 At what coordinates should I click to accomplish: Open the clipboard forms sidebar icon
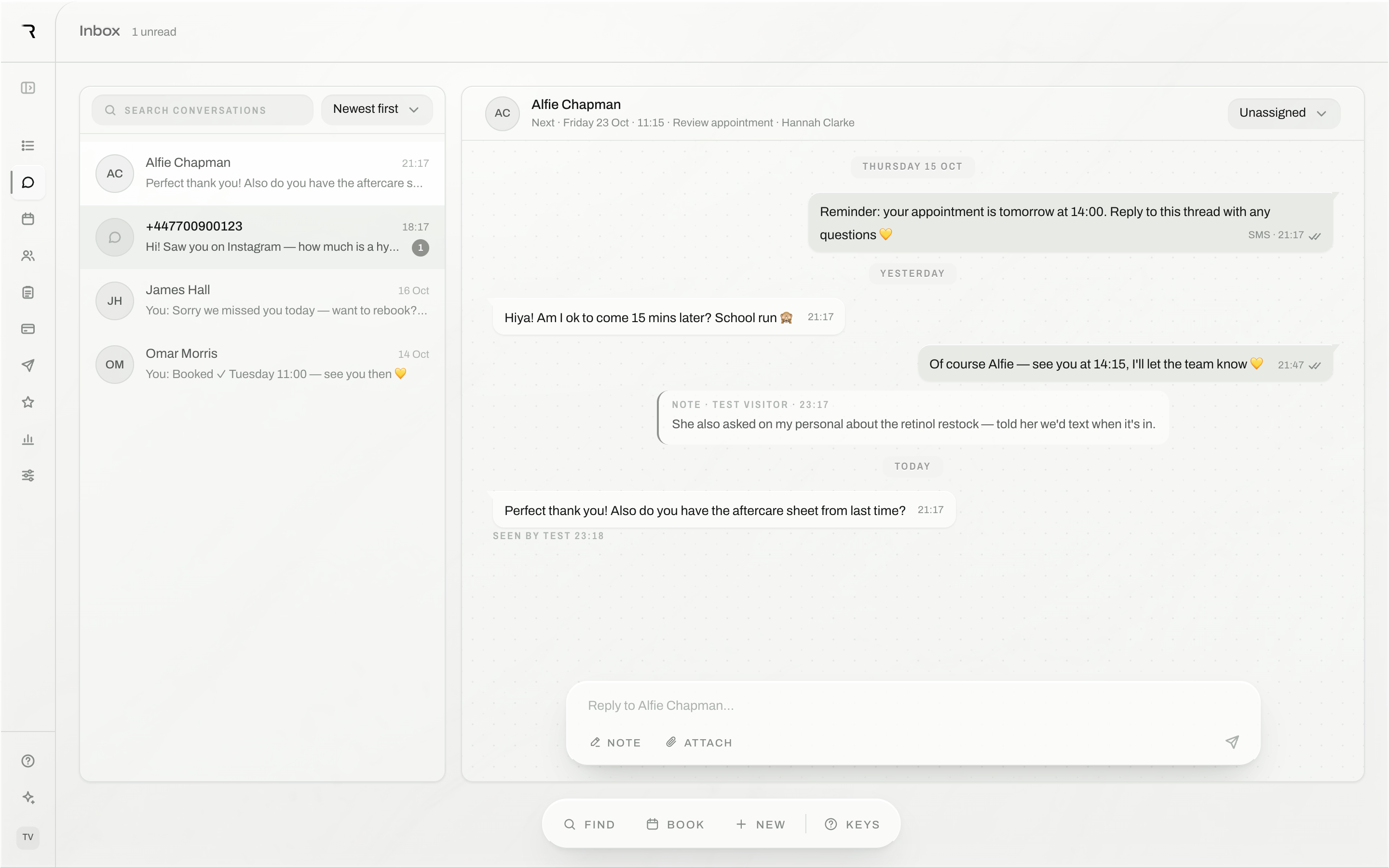coord(27,292)
